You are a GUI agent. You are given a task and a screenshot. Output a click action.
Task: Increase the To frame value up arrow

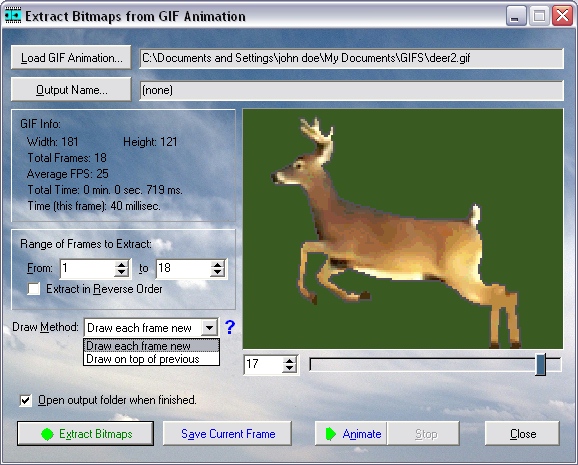click(217, 264)
